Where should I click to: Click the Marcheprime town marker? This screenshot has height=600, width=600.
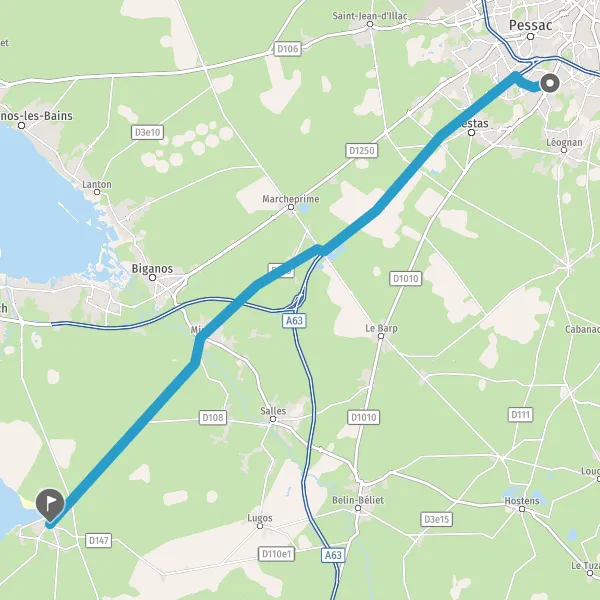tap(291, 207)
